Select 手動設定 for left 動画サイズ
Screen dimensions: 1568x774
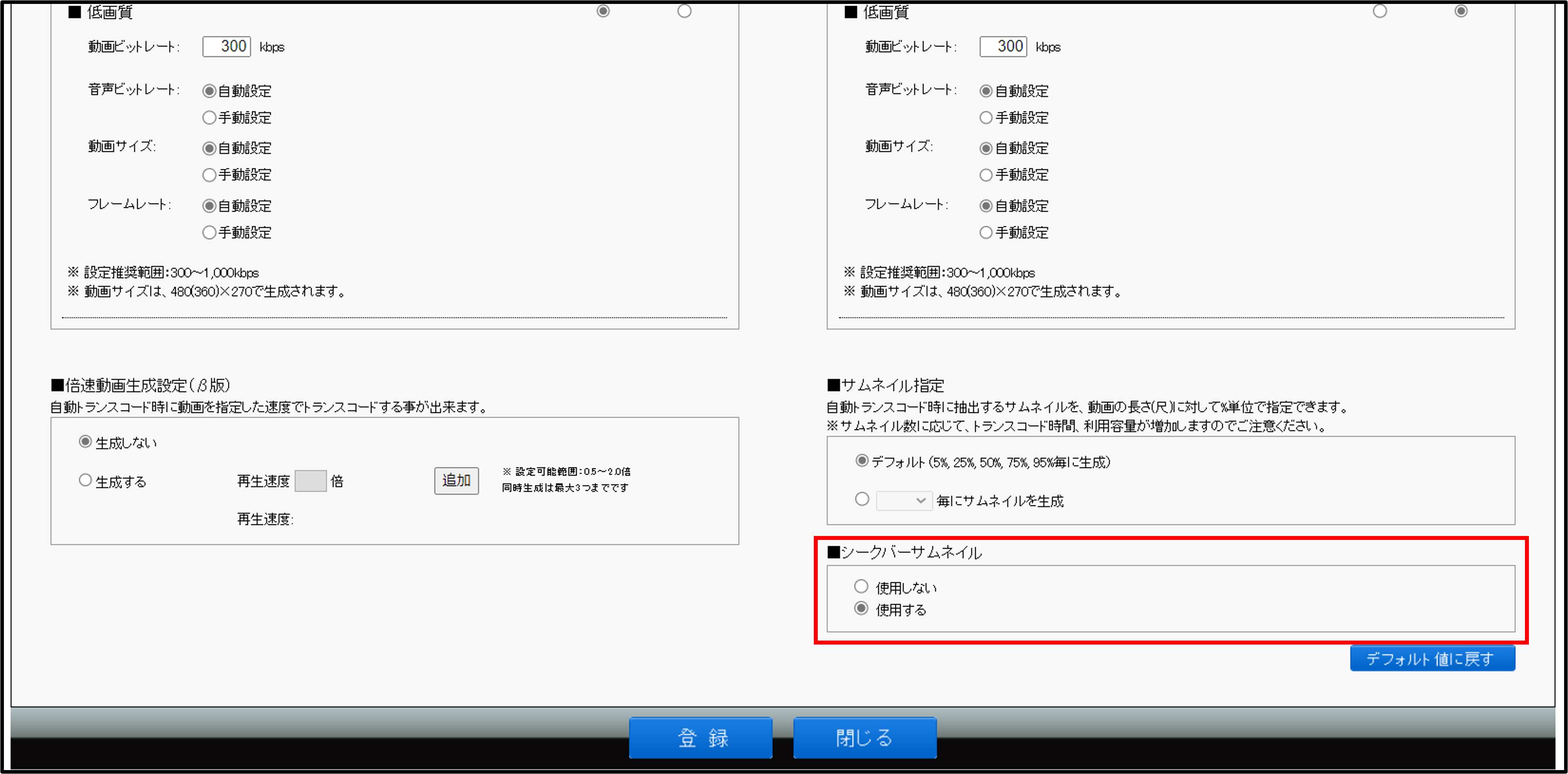pos(209,174)
